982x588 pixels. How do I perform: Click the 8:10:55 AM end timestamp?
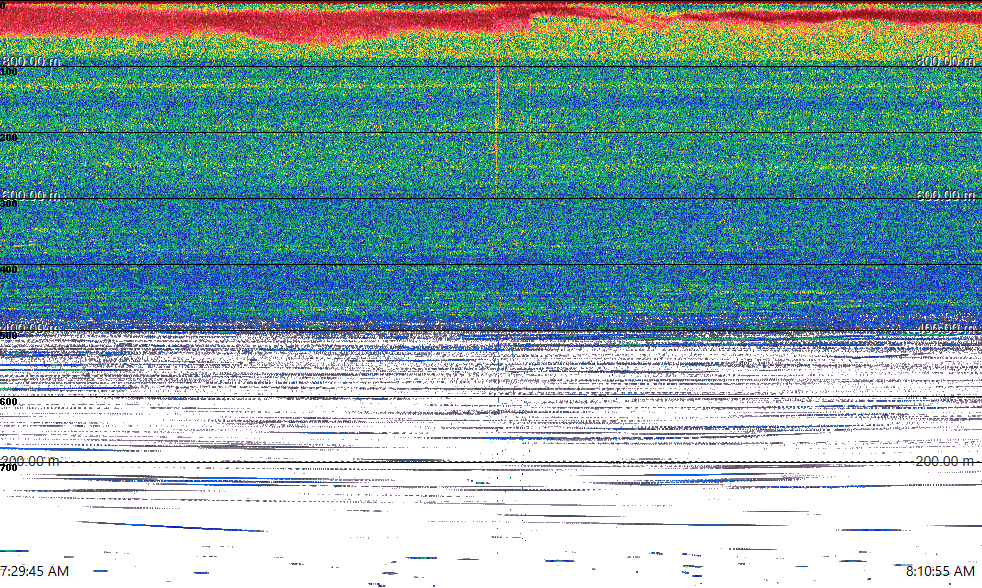[x=940, y=571]
